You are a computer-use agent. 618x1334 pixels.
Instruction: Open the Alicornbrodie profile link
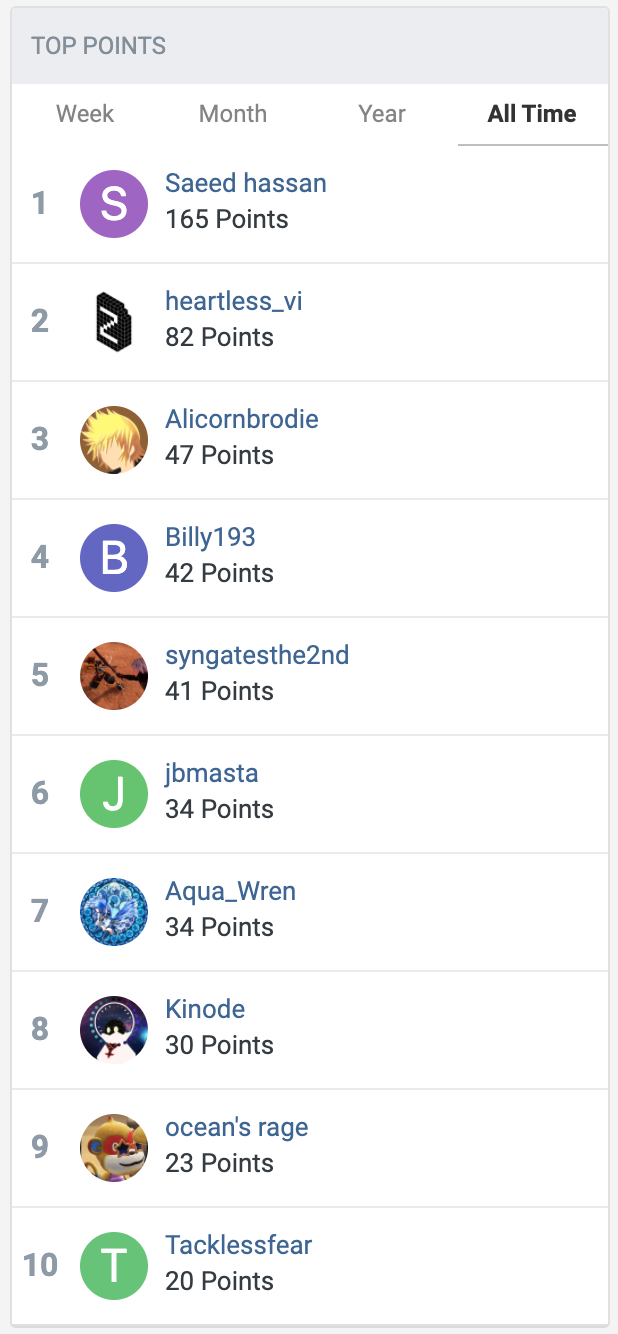coord(242,419)
